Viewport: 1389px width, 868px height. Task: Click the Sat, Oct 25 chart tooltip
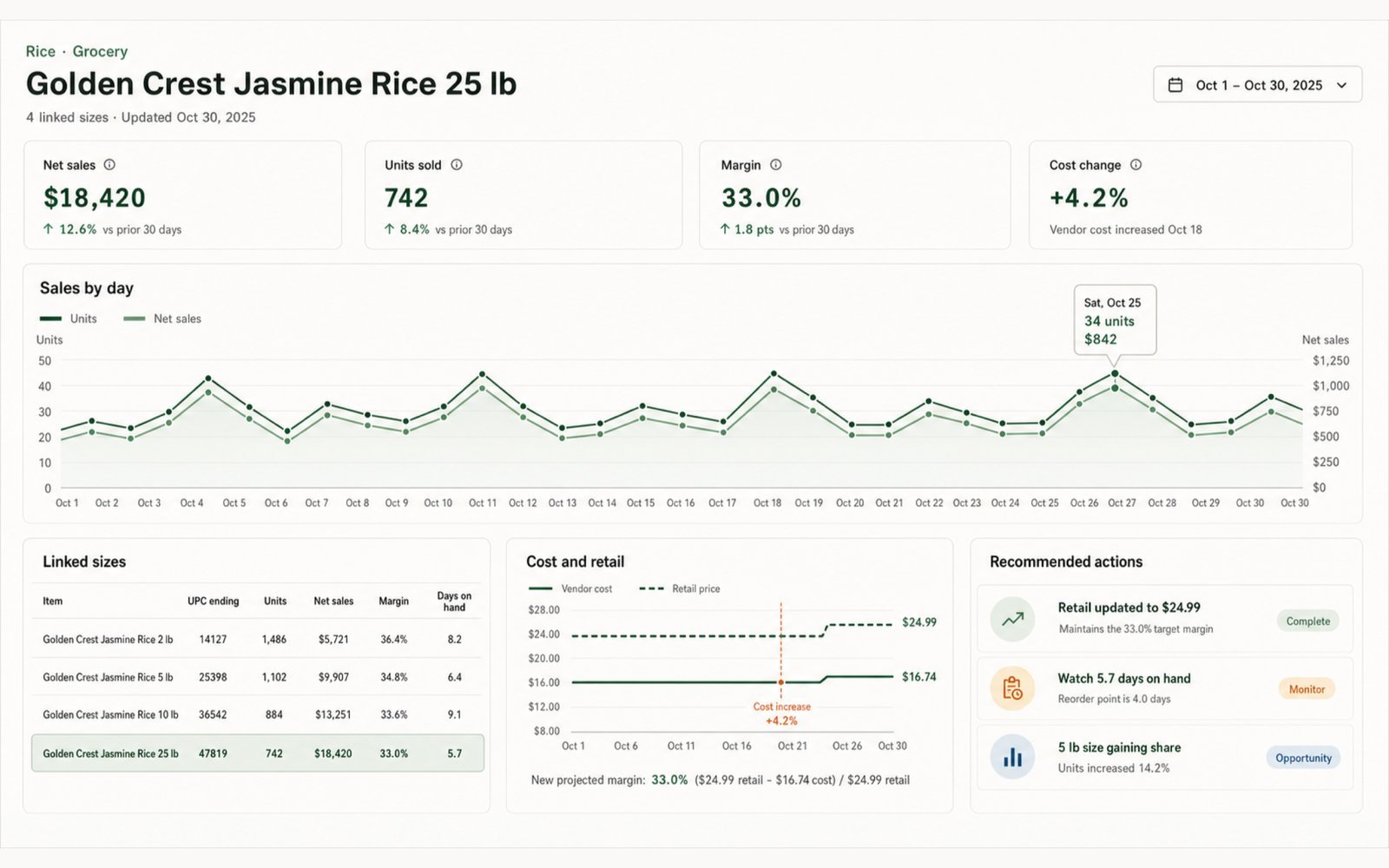[1115, 320]
